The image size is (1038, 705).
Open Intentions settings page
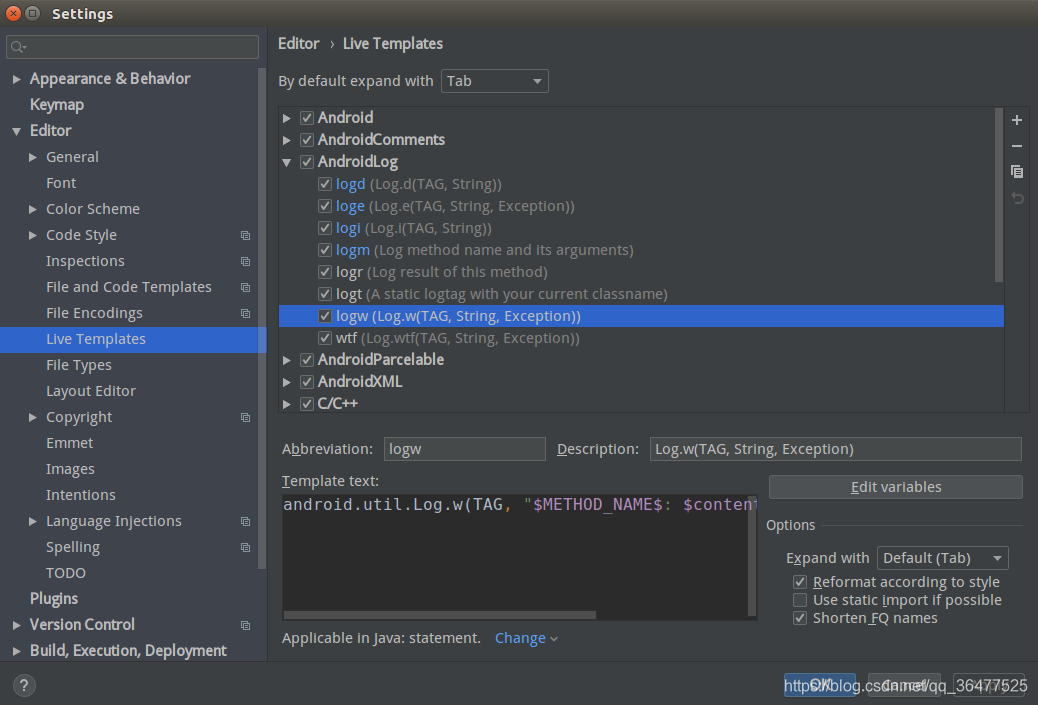click(81, 494)
